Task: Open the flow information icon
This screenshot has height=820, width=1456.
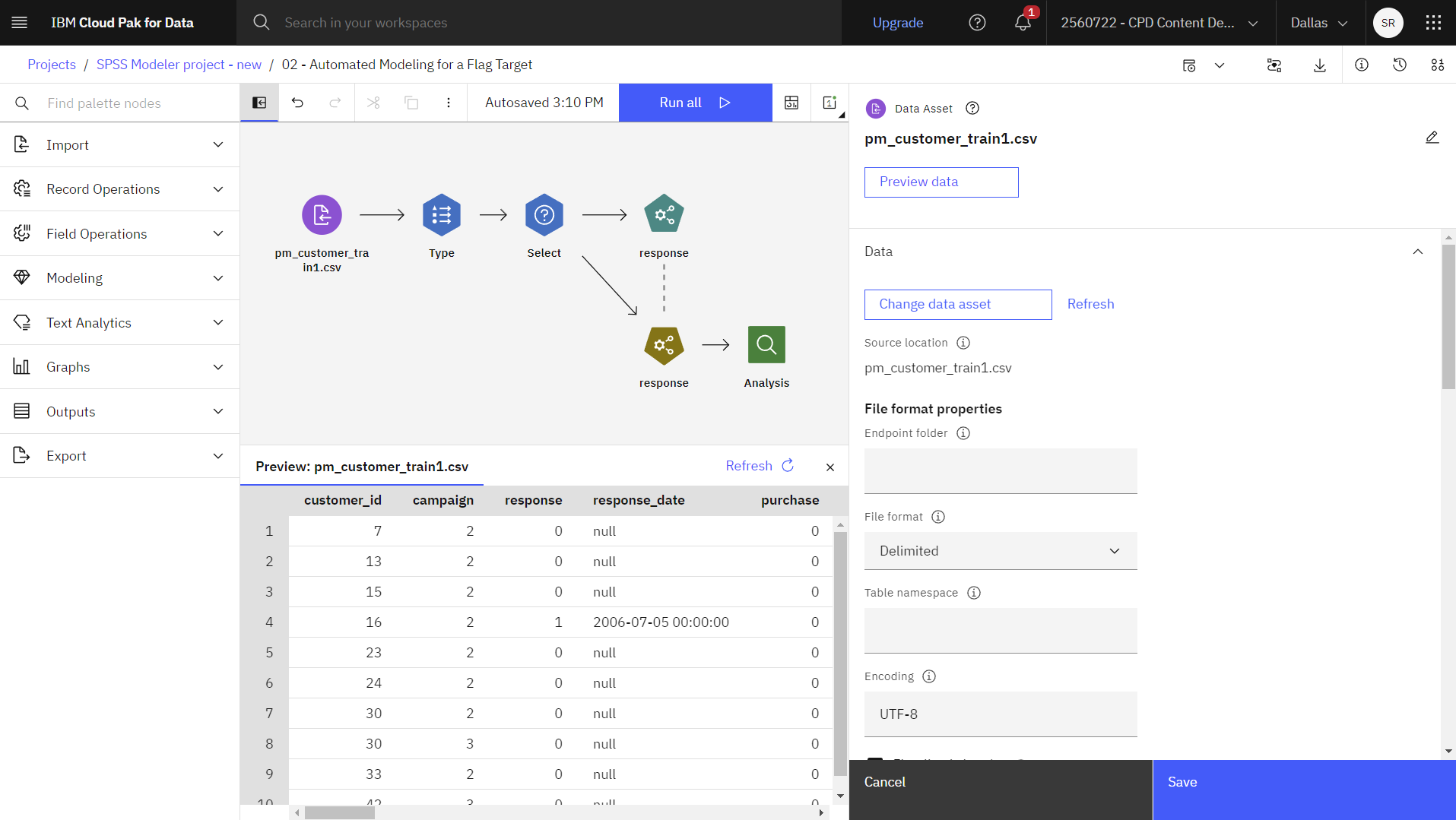Action: 1362,65
